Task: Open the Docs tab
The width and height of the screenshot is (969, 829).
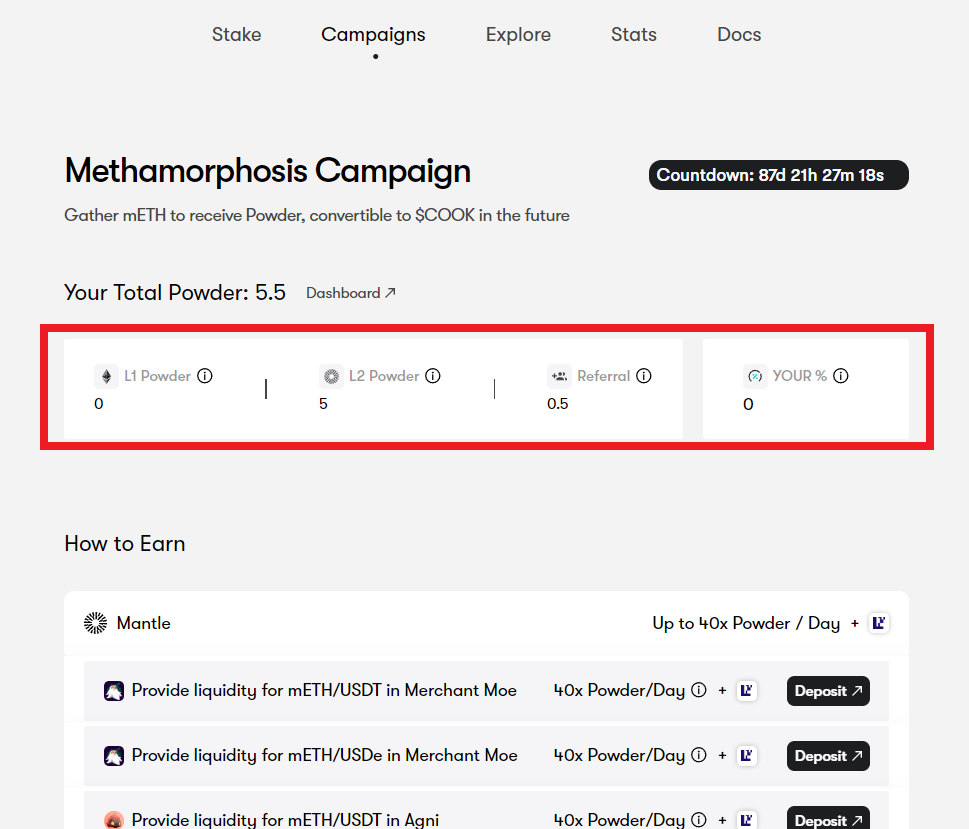Action: (739, 35)
